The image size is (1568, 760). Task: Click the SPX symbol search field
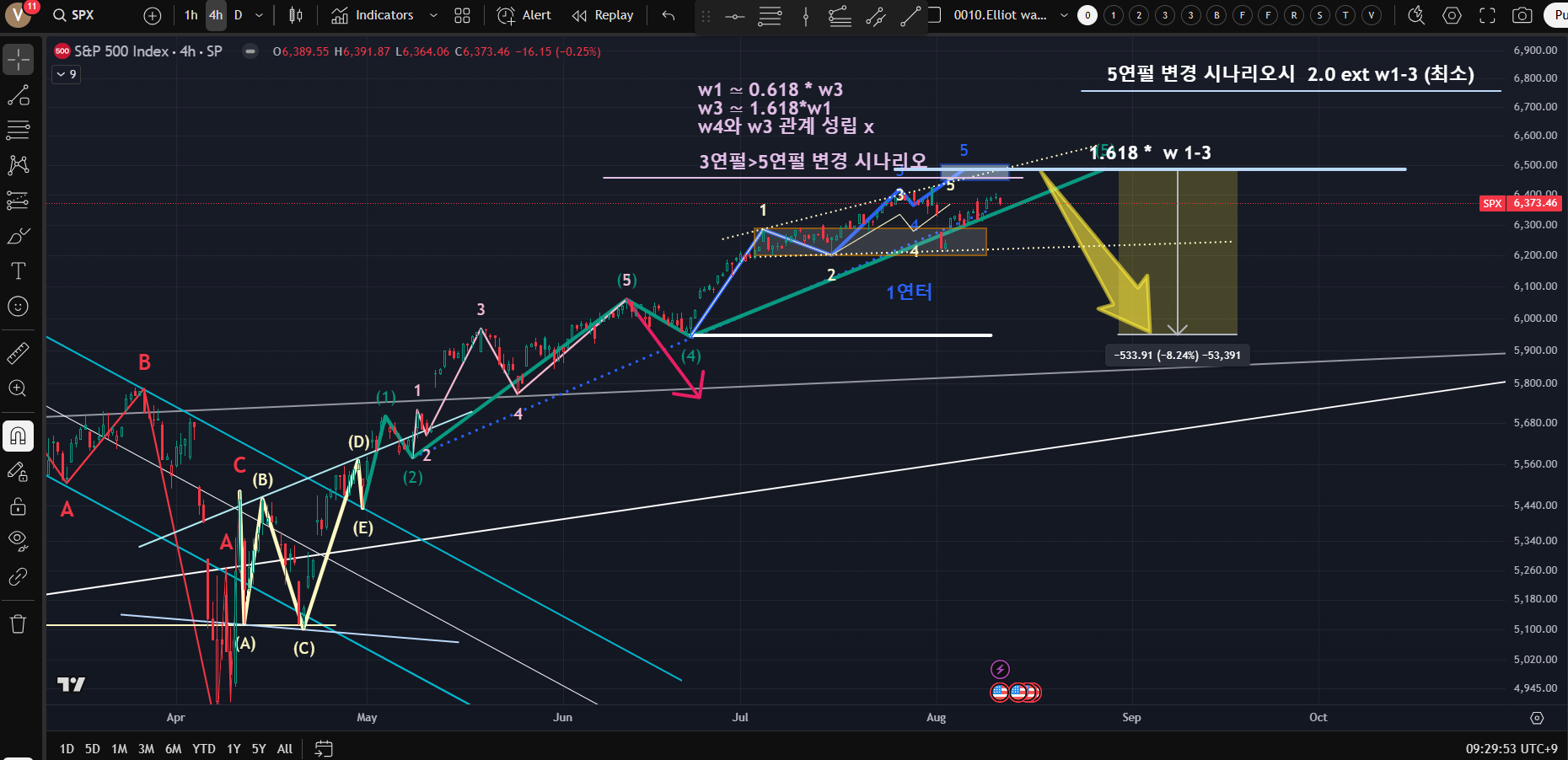click(83, 15)
